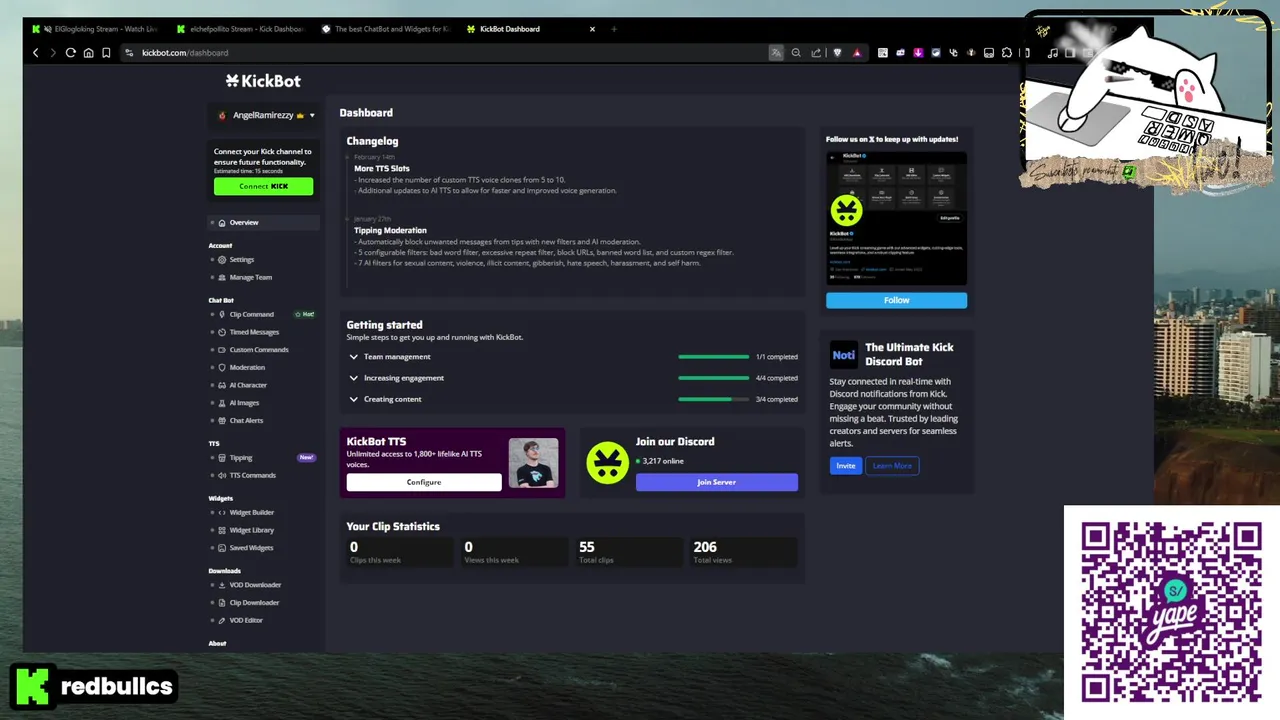The height and width of the screenshot is (720, 1280).
Task: Click the Creating content progress bar
Action: (x=713, y=399)
